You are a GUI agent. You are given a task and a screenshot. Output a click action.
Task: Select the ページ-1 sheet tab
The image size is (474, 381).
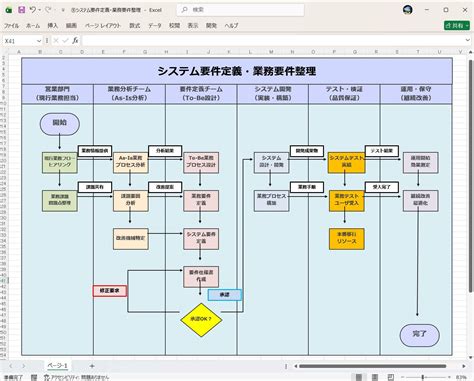[x=57, y=366]
